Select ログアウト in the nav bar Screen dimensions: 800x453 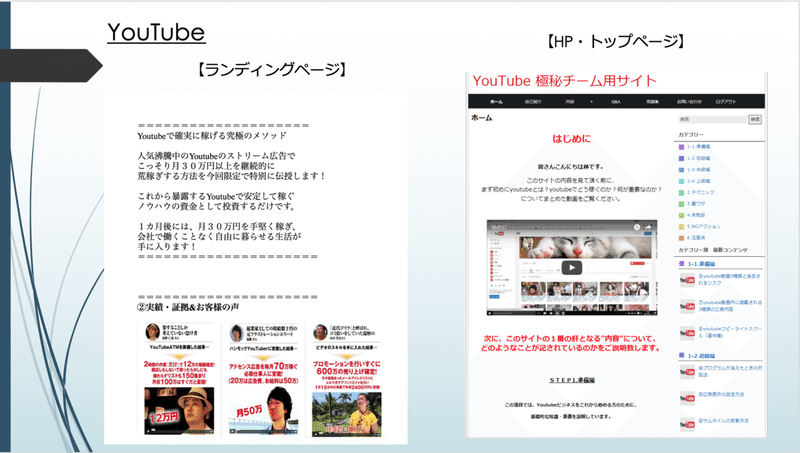click(726, 102)
